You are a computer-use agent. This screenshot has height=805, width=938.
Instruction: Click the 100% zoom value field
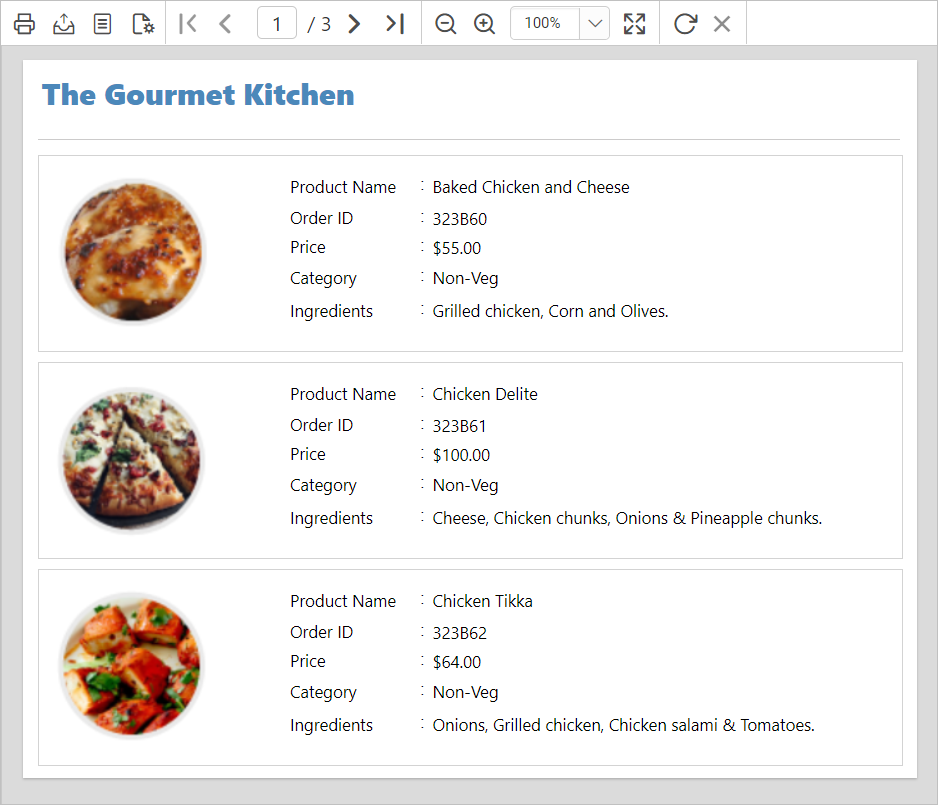point(544,23)
